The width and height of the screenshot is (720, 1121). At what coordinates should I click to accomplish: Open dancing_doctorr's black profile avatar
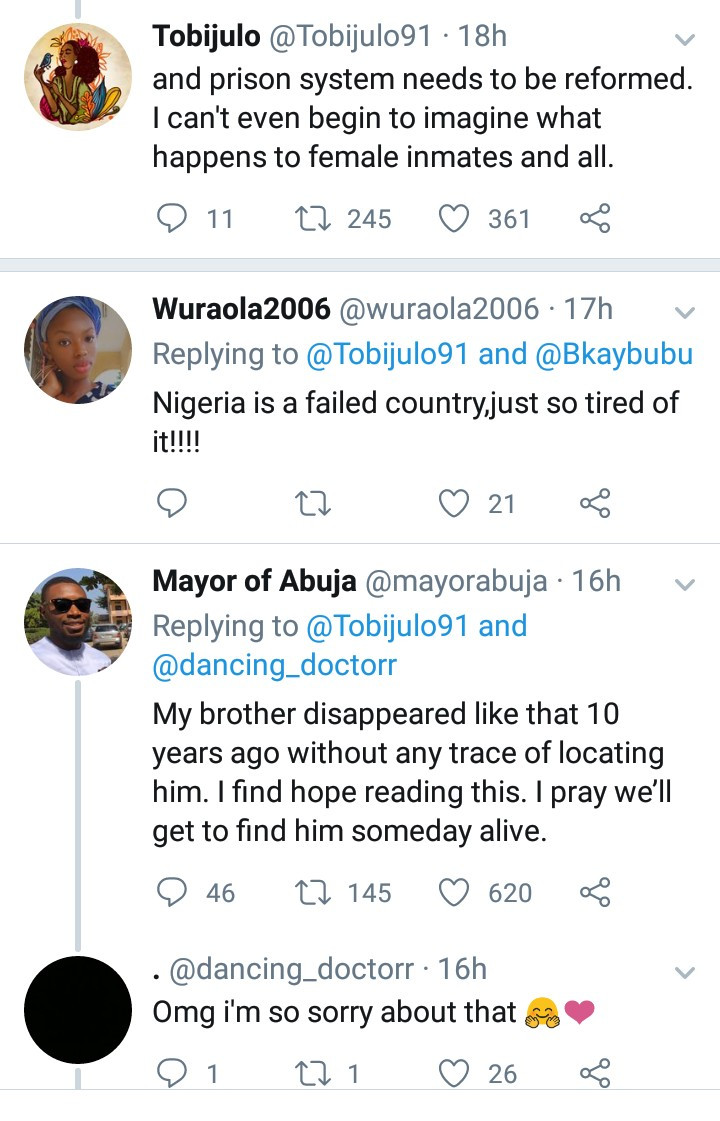click(77, 1010)
